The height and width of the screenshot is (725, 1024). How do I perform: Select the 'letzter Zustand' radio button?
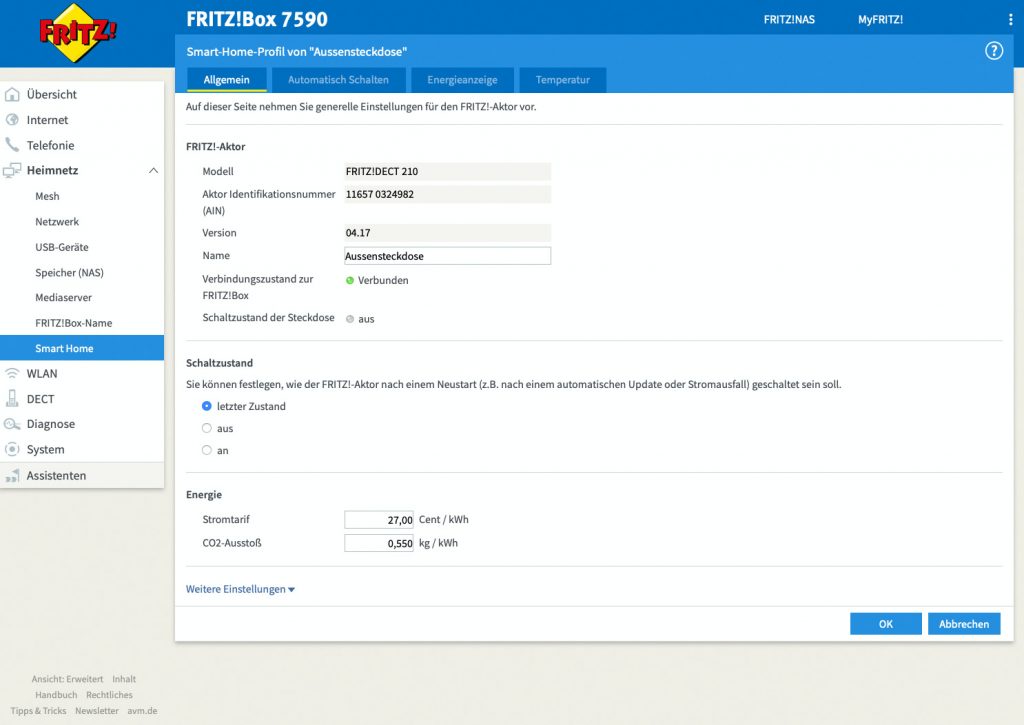point(206,406)
